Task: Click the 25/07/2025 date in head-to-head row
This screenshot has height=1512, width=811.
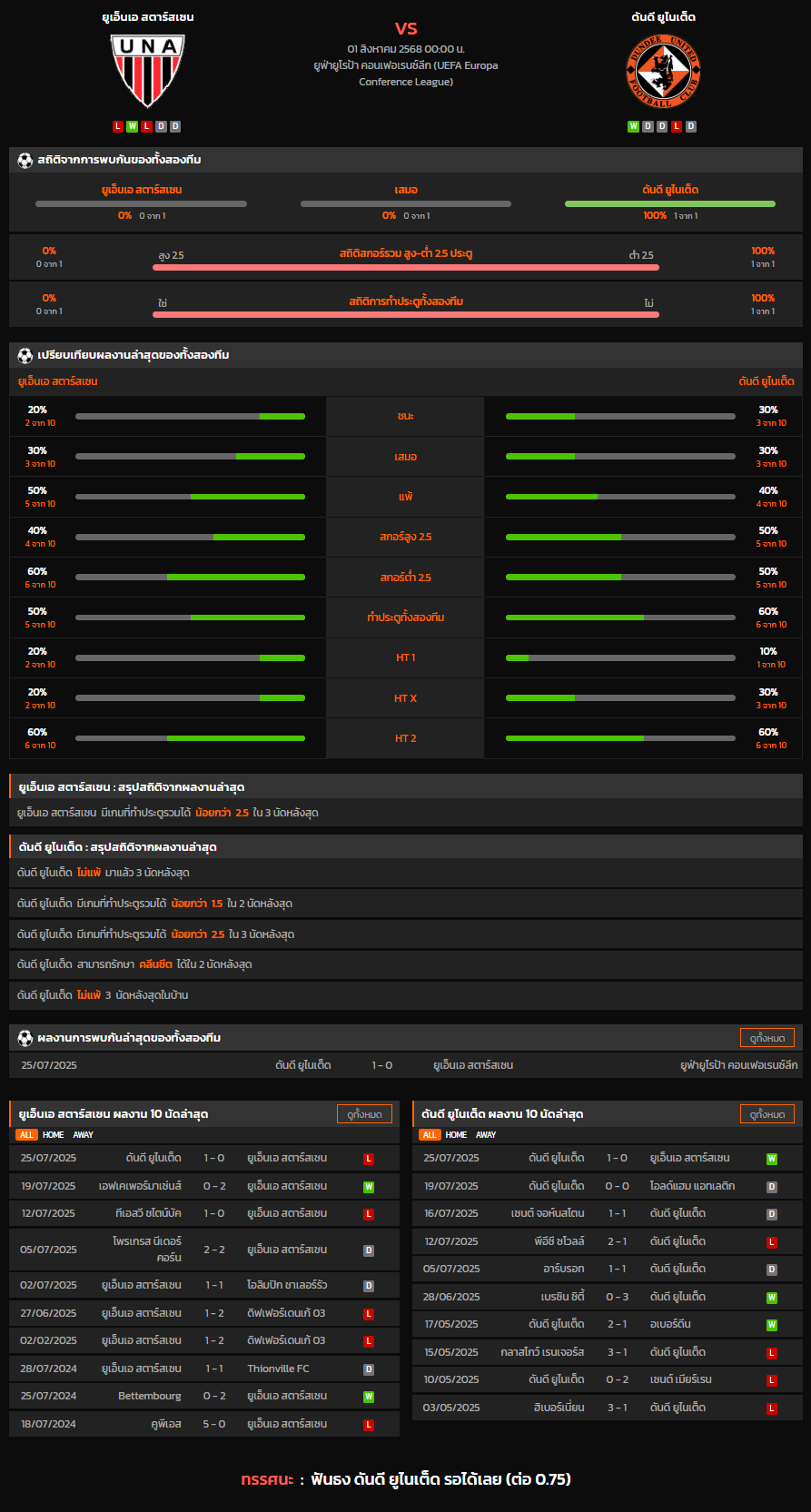Action: pos(49,1065)
